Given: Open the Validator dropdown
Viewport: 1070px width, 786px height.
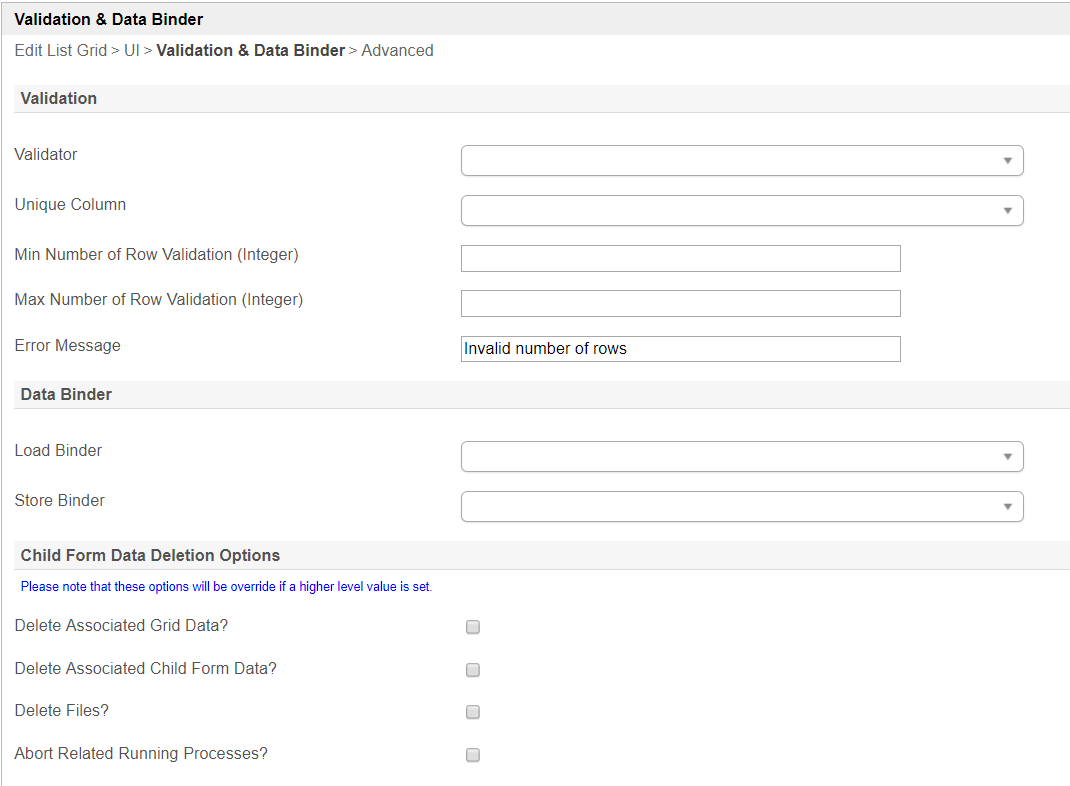Looking at the screenshot, I should 741,160.
